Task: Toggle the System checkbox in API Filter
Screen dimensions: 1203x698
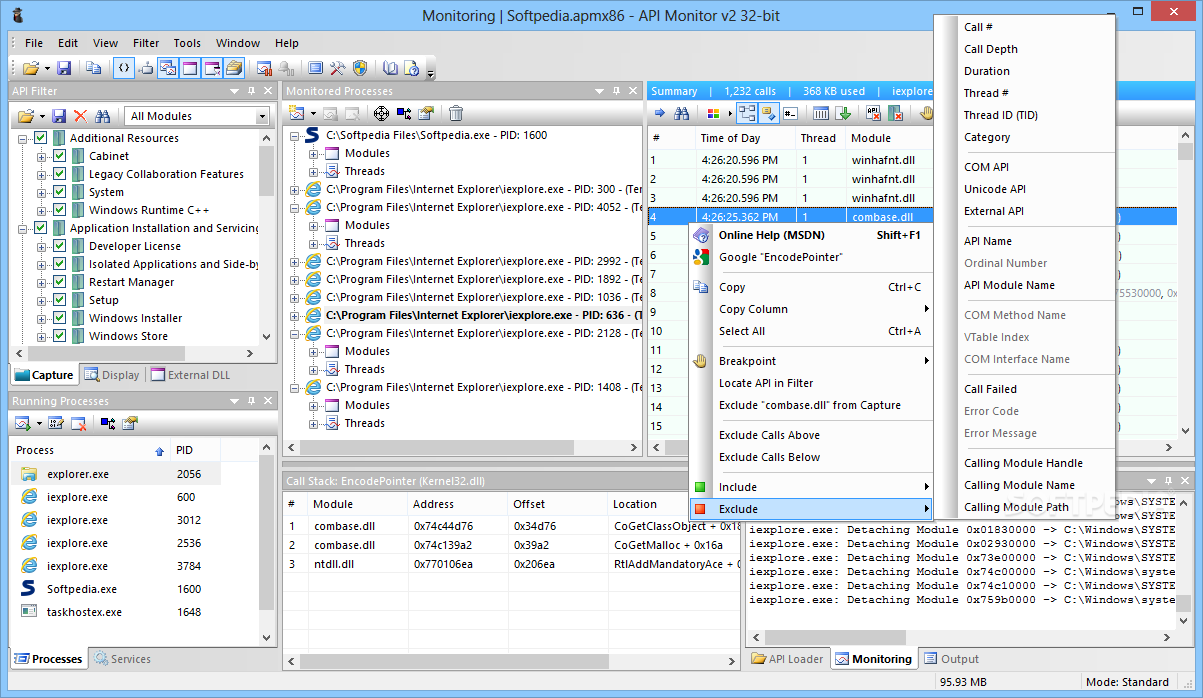Action: (x=60, y=192)
